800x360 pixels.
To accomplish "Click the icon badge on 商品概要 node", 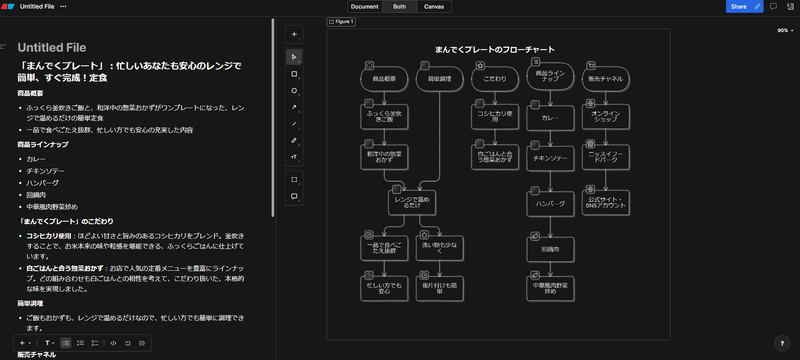I will coord(370,65).
